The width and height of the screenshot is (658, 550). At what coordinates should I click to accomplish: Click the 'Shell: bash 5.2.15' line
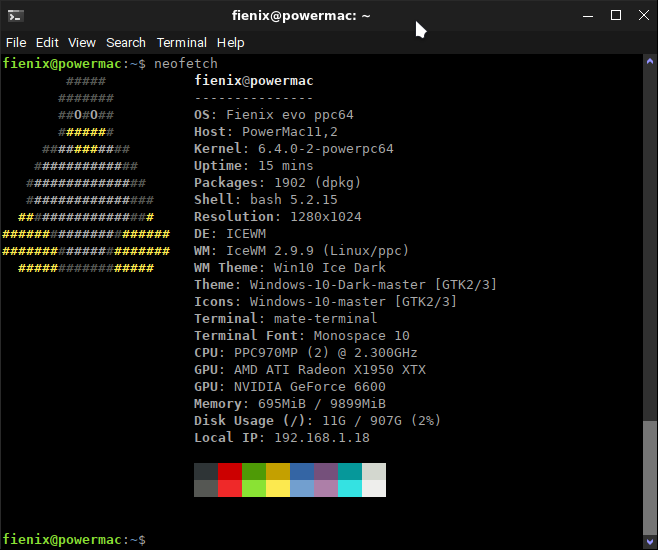tap(266, 200)
